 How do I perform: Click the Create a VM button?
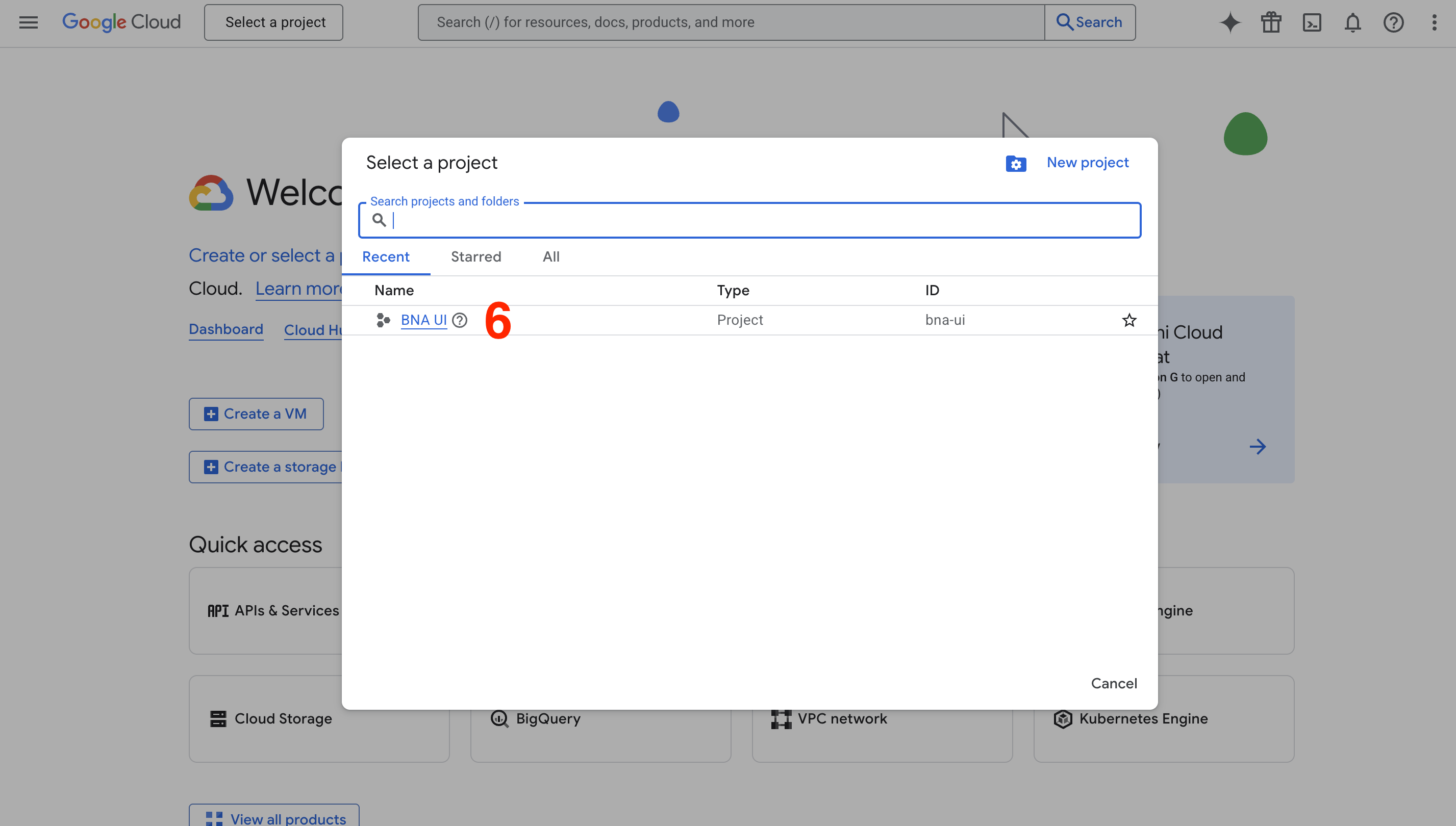(256, 414)
